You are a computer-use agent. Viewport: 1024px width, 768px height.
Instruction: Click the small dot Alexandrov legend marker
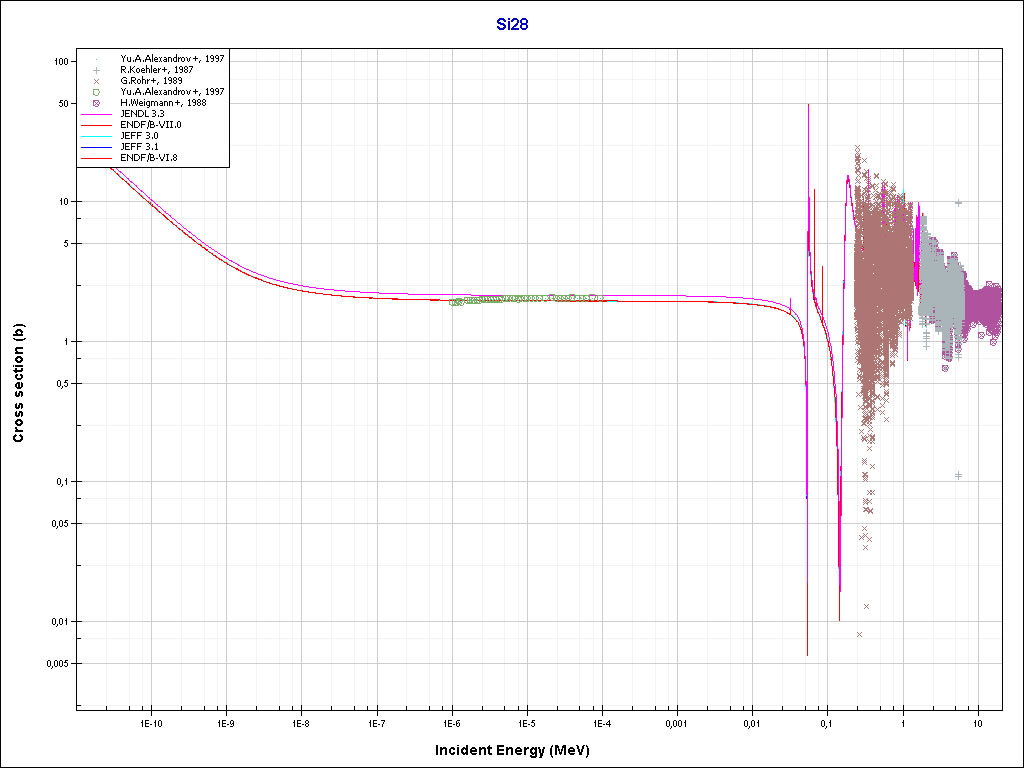(97, 59)
